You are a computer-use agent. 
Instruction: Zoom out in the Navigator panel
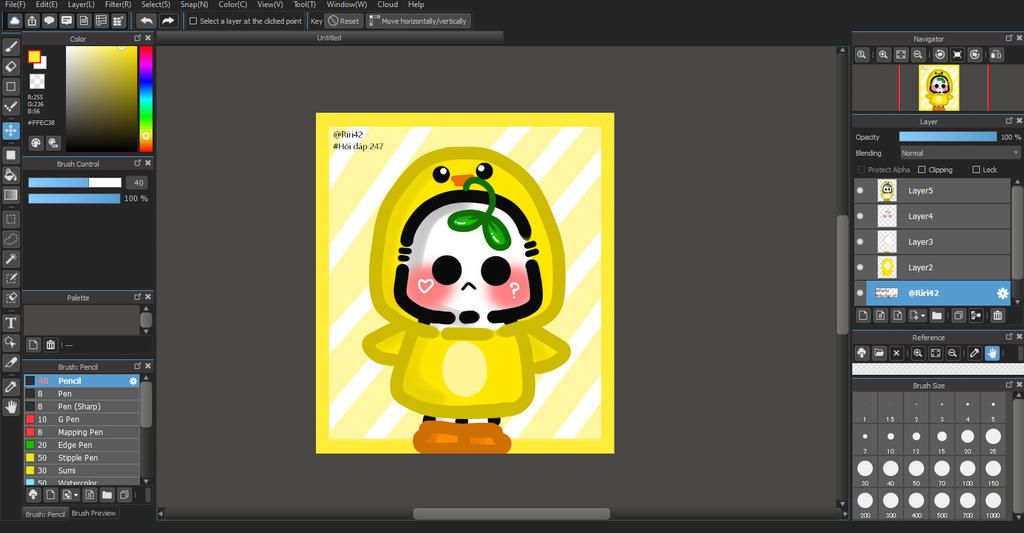(x=918, y=55)
